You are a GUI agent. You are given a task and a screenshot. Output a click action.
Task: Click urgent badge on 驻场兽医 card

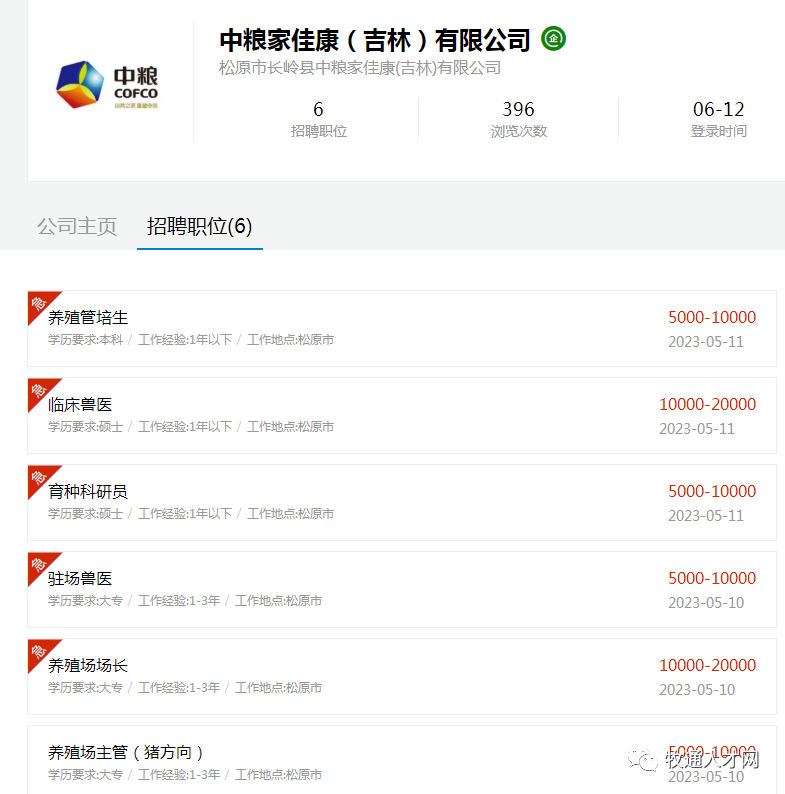pos(40,565)
